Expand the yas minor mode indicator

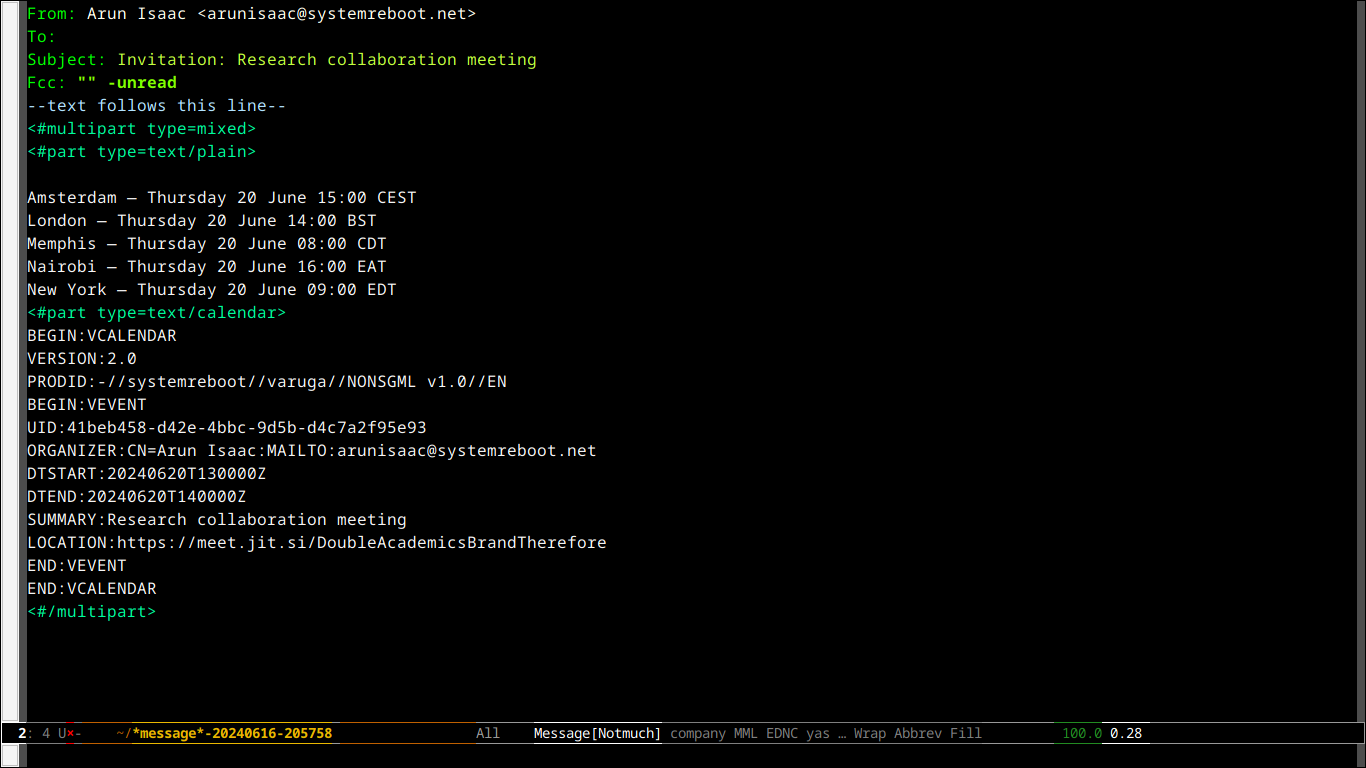[817, 733]
